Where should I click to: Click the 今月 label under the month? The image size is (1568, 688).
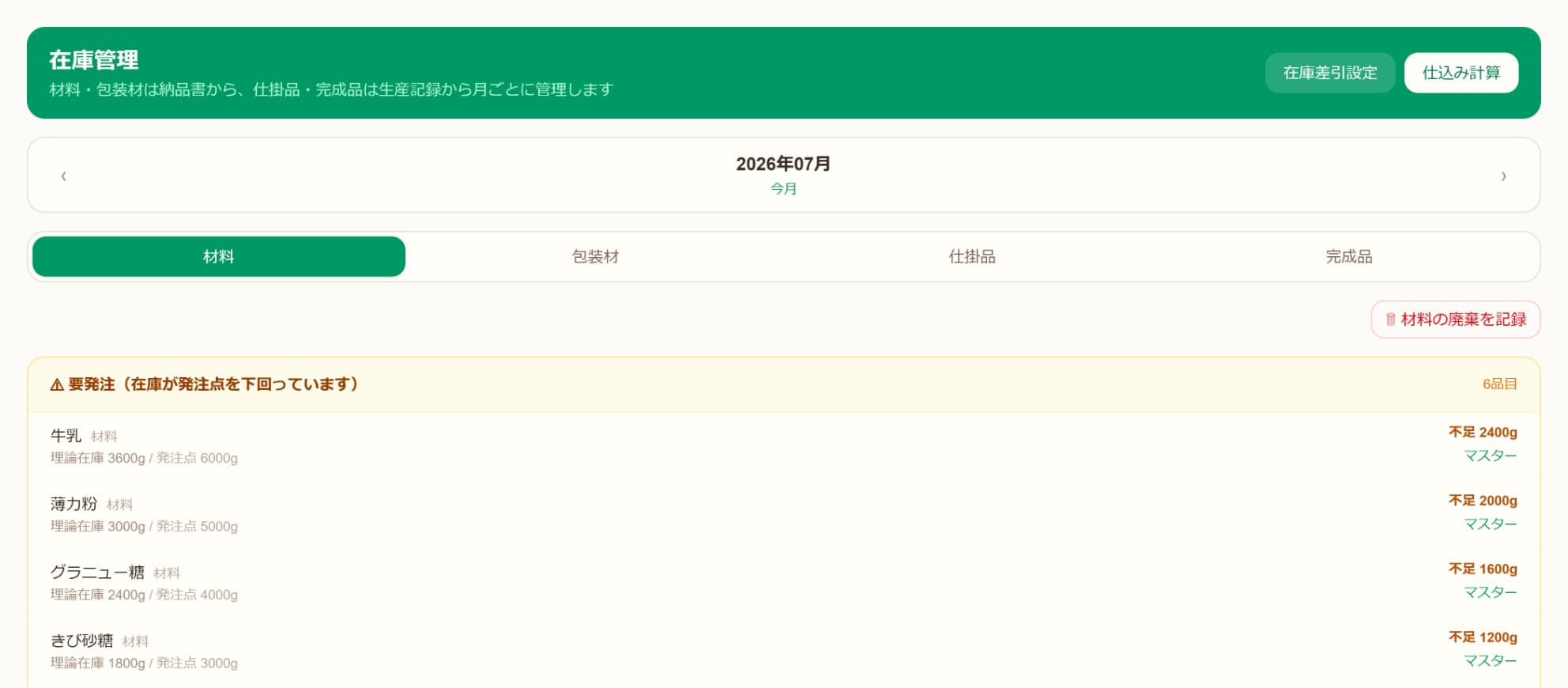(783, 189)
